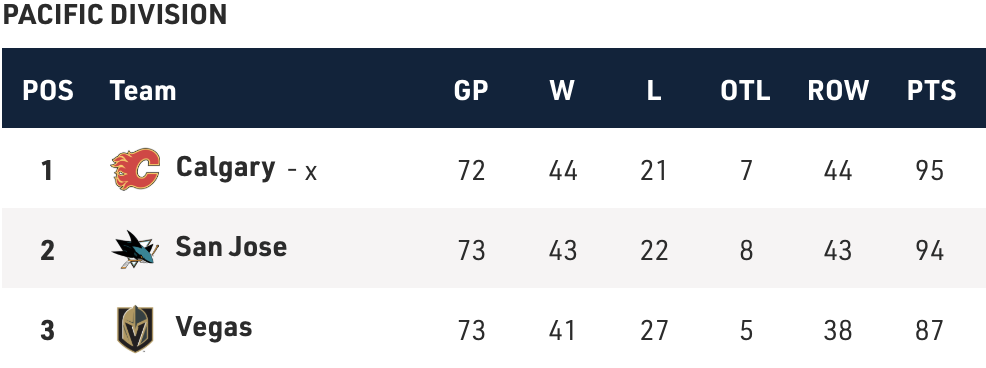Viewport: 986px width, 368px height.
Task: Sort table by L column header
Action: [654, 91]
